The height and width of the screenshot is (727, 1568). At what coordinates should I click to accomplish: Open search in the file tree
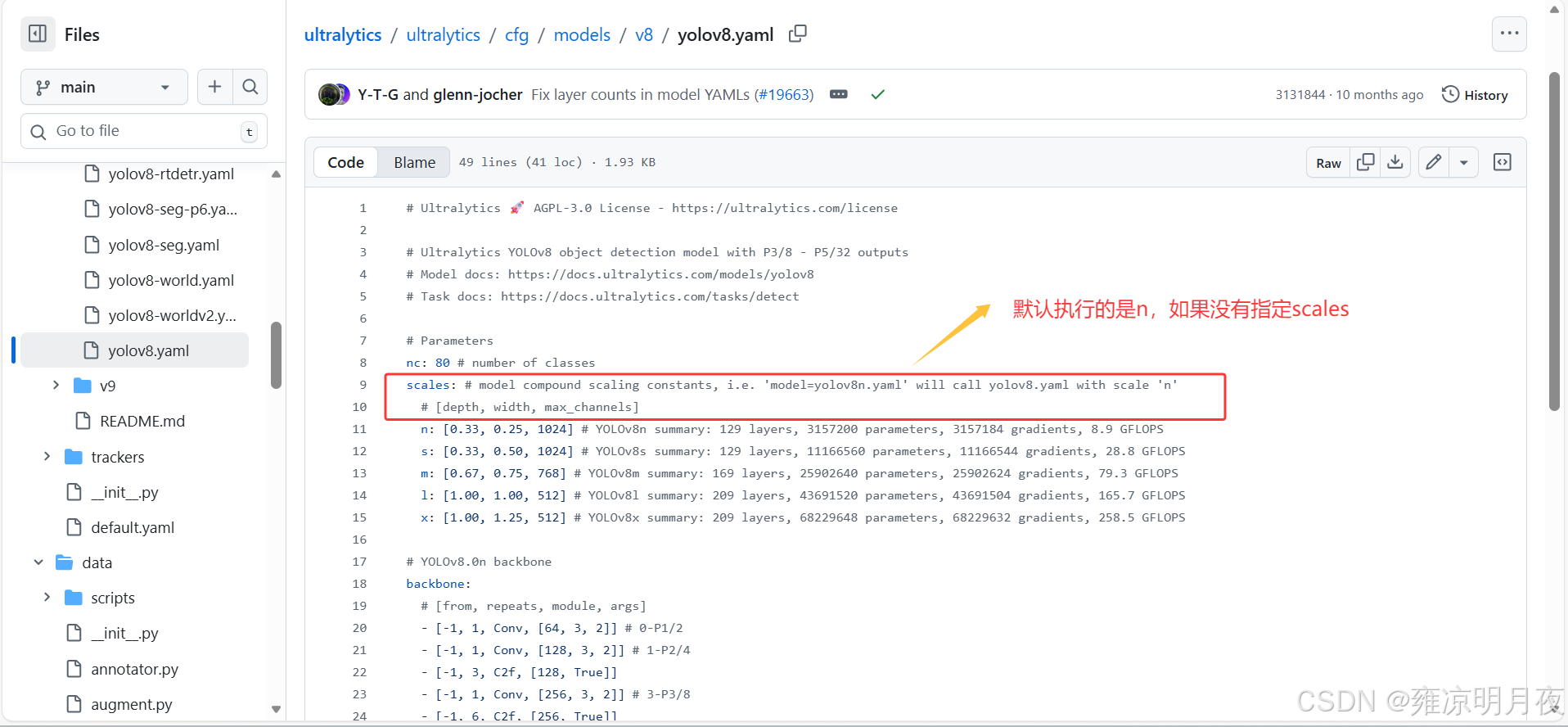[x=250, y=87]
